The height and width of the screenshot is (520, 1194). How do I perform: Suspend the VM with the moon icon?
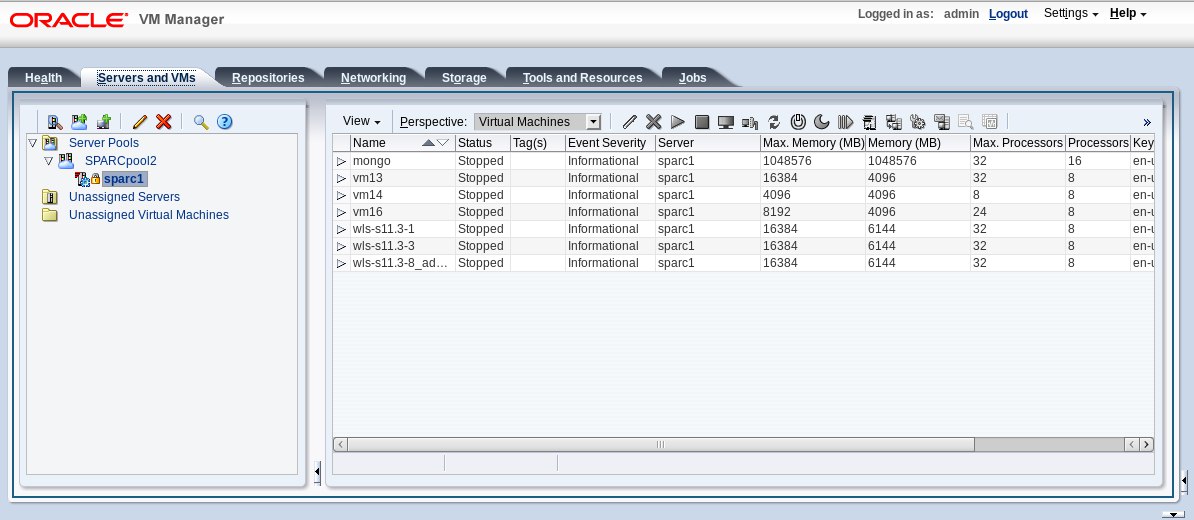pos(822,122)
